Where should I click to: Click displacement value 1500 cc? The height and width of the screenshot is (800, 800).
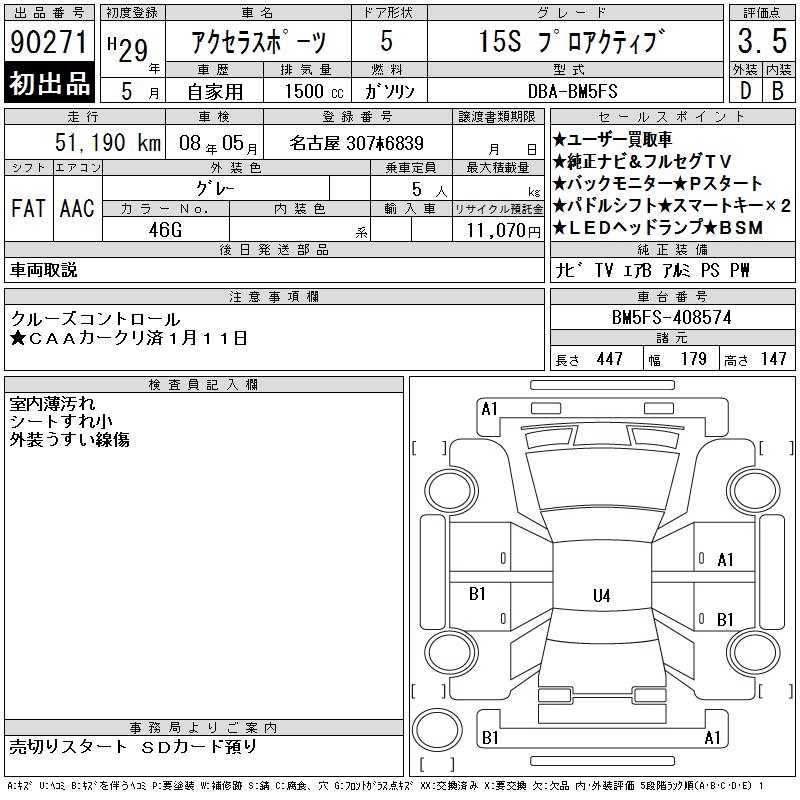click(314, 91)
